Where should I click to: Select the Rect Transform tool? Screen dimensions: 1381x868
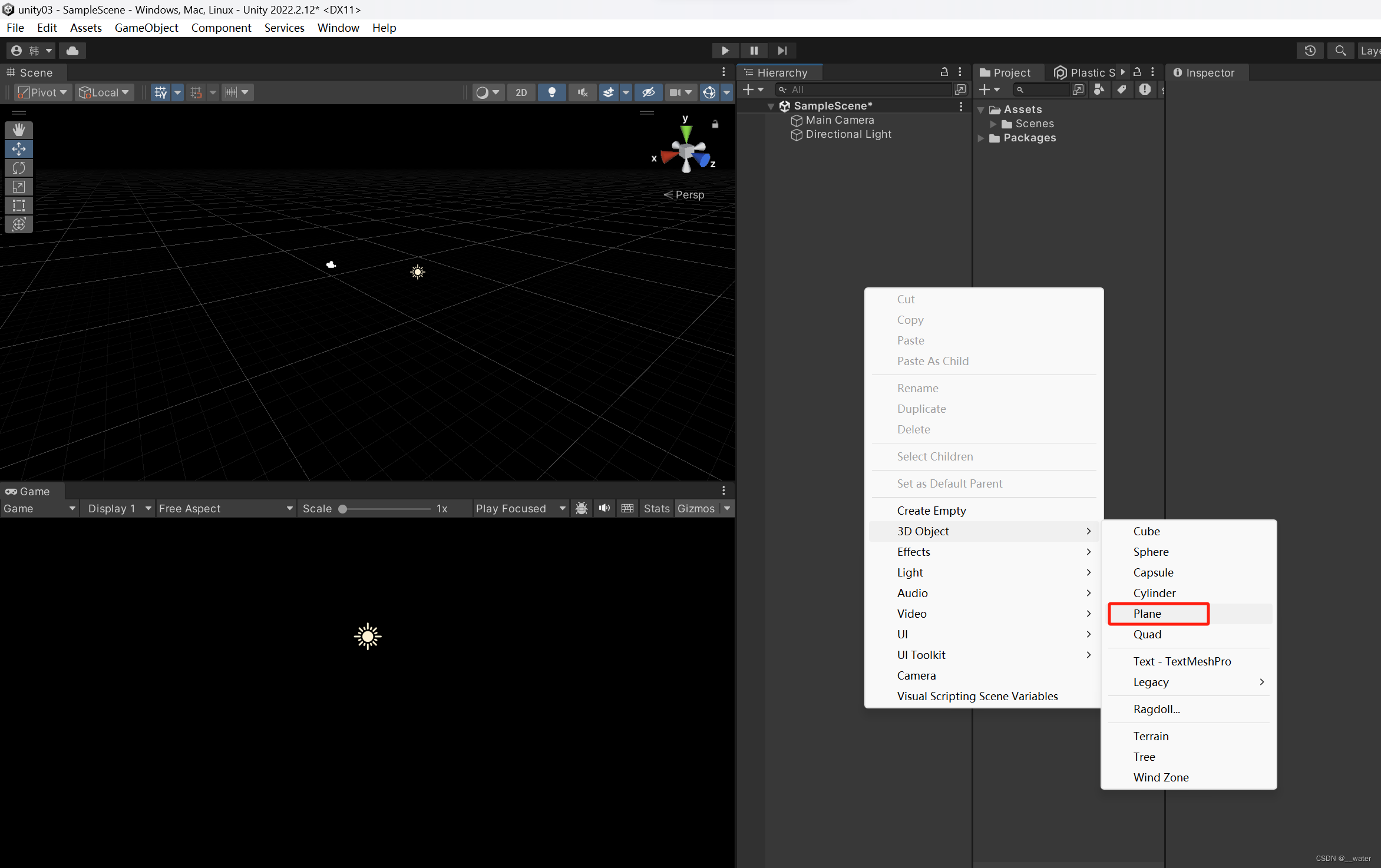19,206
